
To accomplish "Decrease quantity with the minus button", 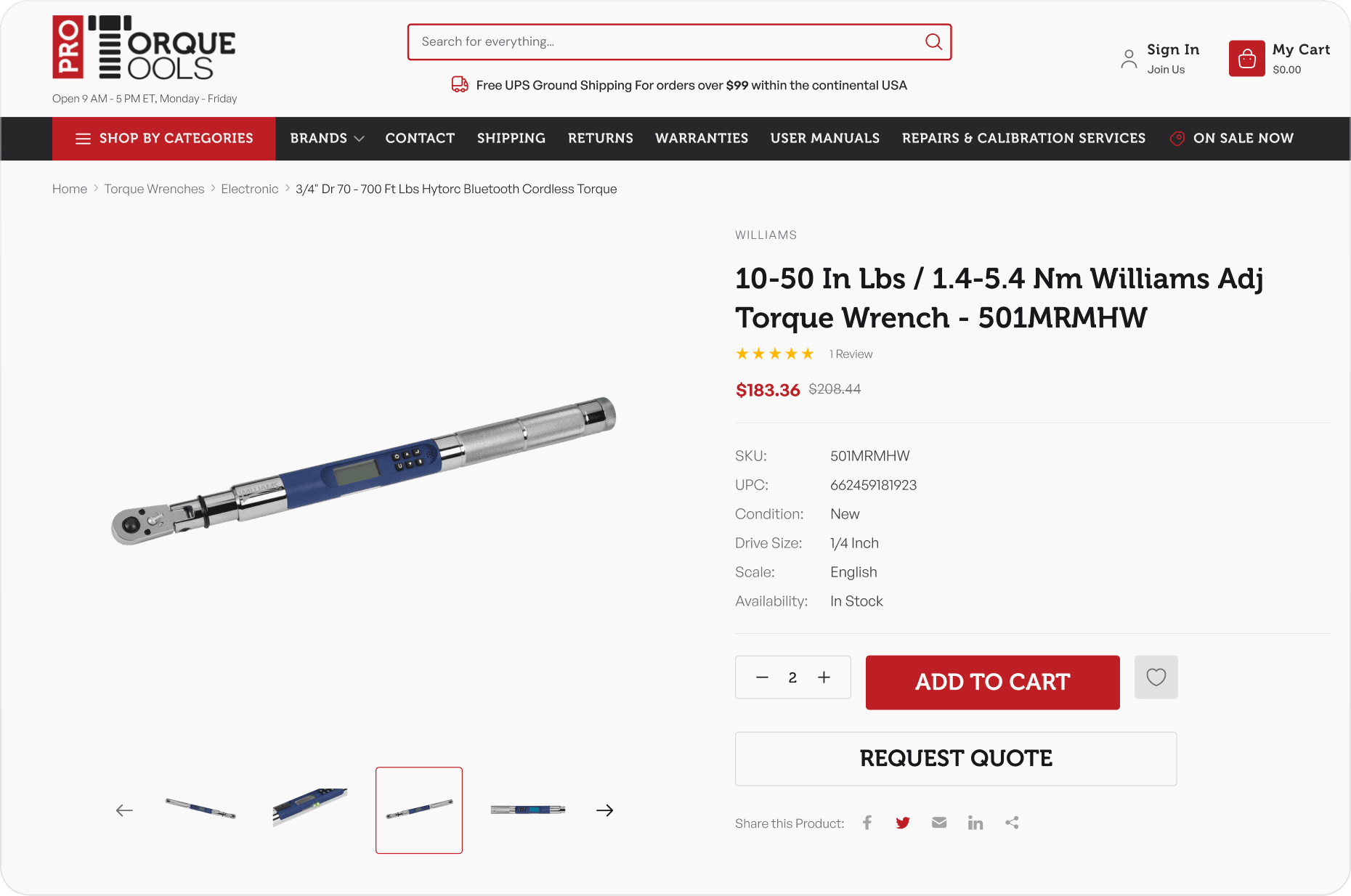I will pyautogui.click(x=762, y=677).
